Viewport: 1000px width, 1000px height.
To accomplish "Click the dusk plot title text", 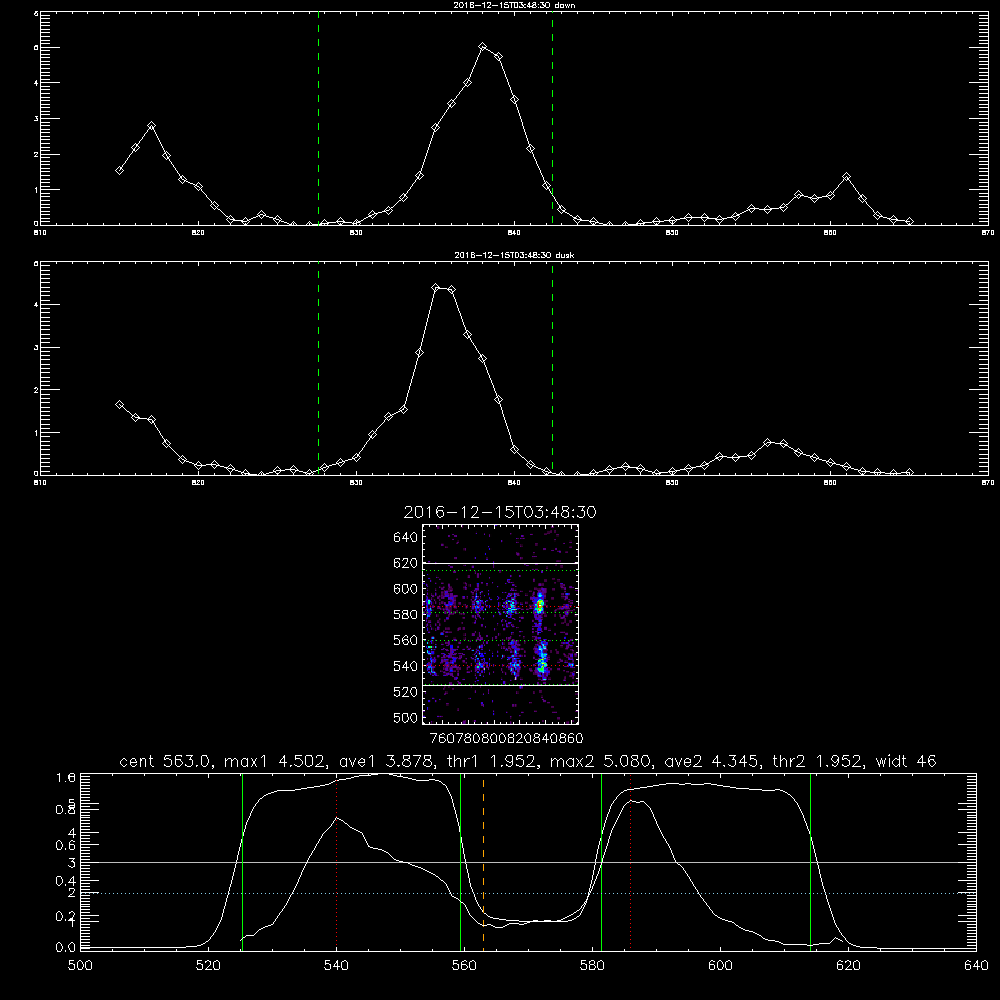I will (x=514, y=255).
